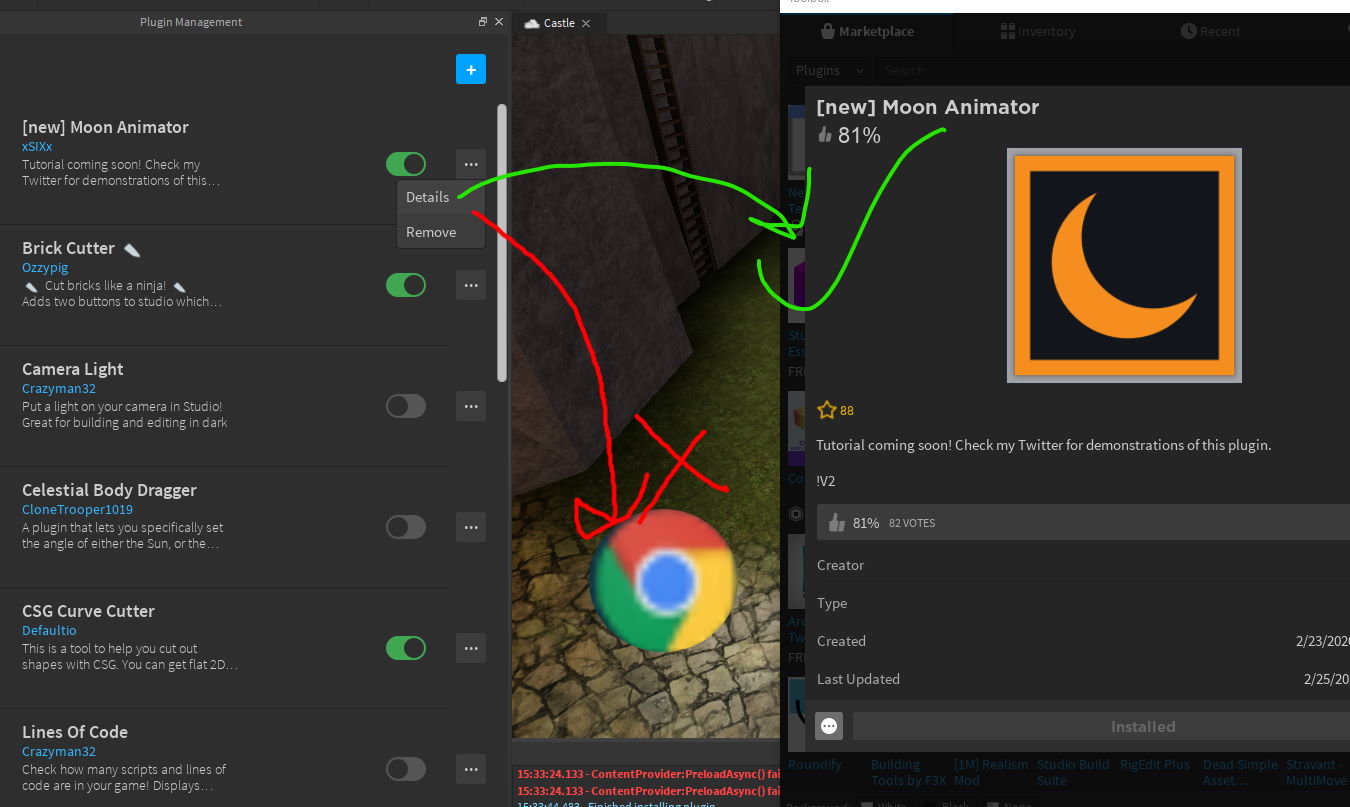Click the blue plus icon to add a plugin

coord(471,69)
